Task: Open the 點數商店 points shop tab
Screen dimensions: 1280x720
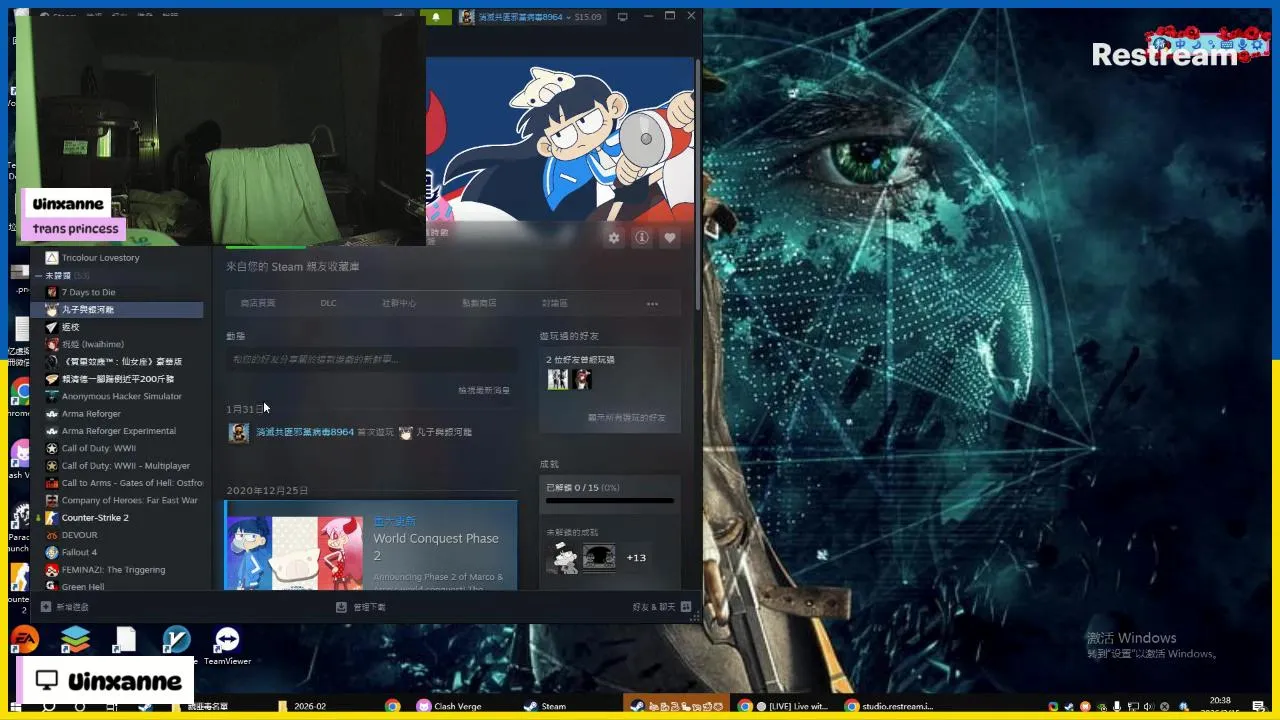Action: pos(479,303)
